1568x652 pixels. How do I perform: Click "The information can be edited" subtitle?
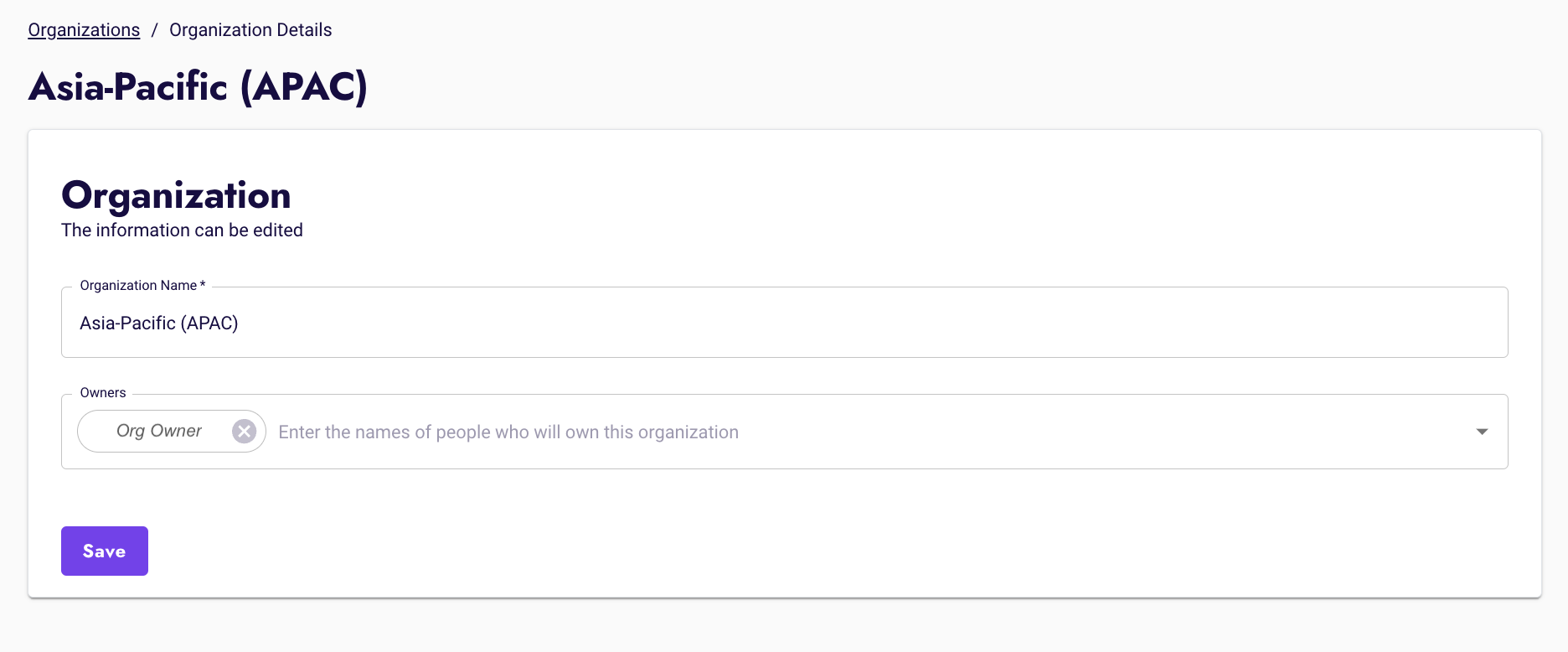182,230
